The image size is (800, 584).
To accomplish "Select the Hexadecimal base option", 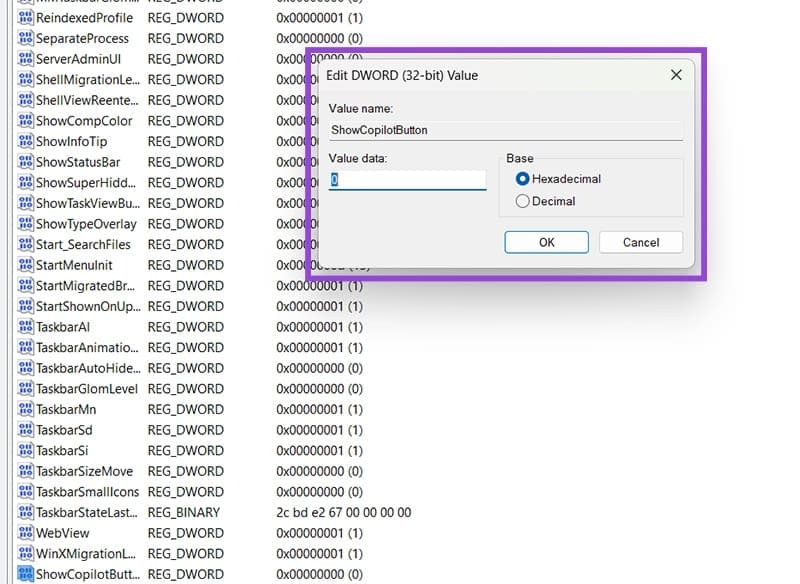I will [522, 179].
